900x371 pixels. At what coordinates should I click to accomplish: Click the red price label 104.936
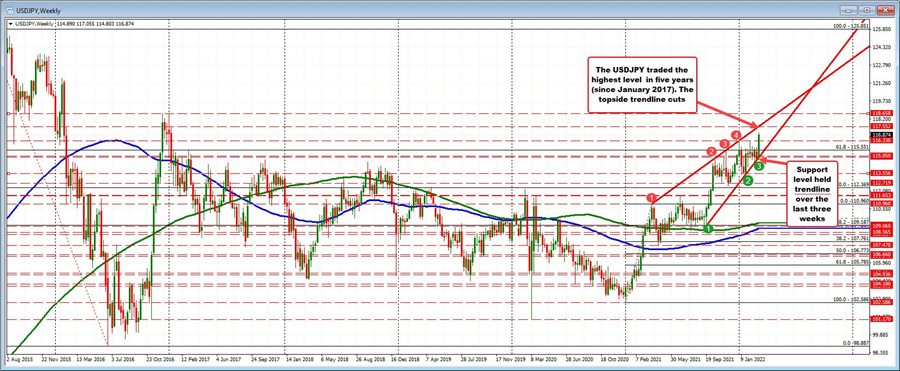(882, 273)
